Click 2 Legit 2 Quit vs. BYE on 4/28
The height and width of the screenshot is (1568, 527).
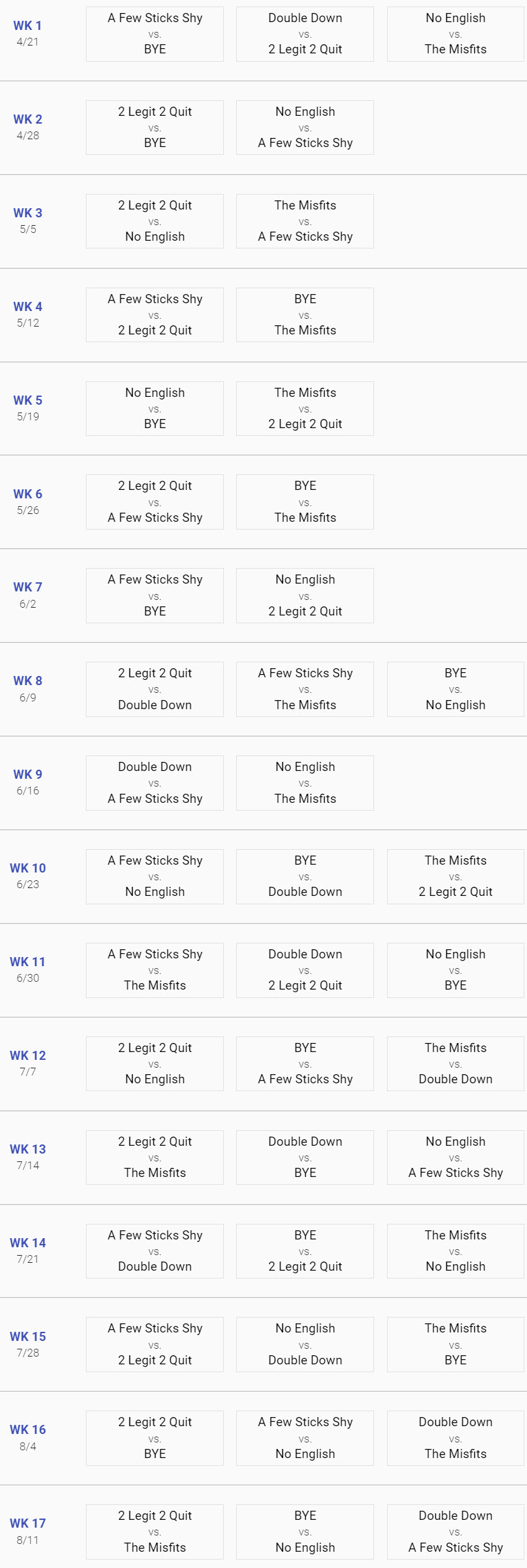click(155, 128)
